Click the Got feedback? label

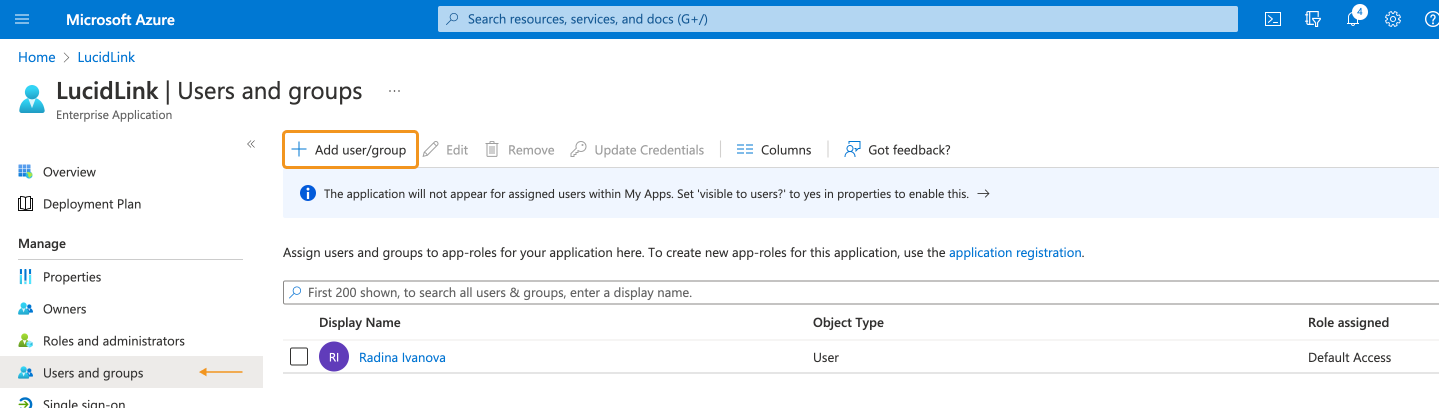(x=909, y=150)
